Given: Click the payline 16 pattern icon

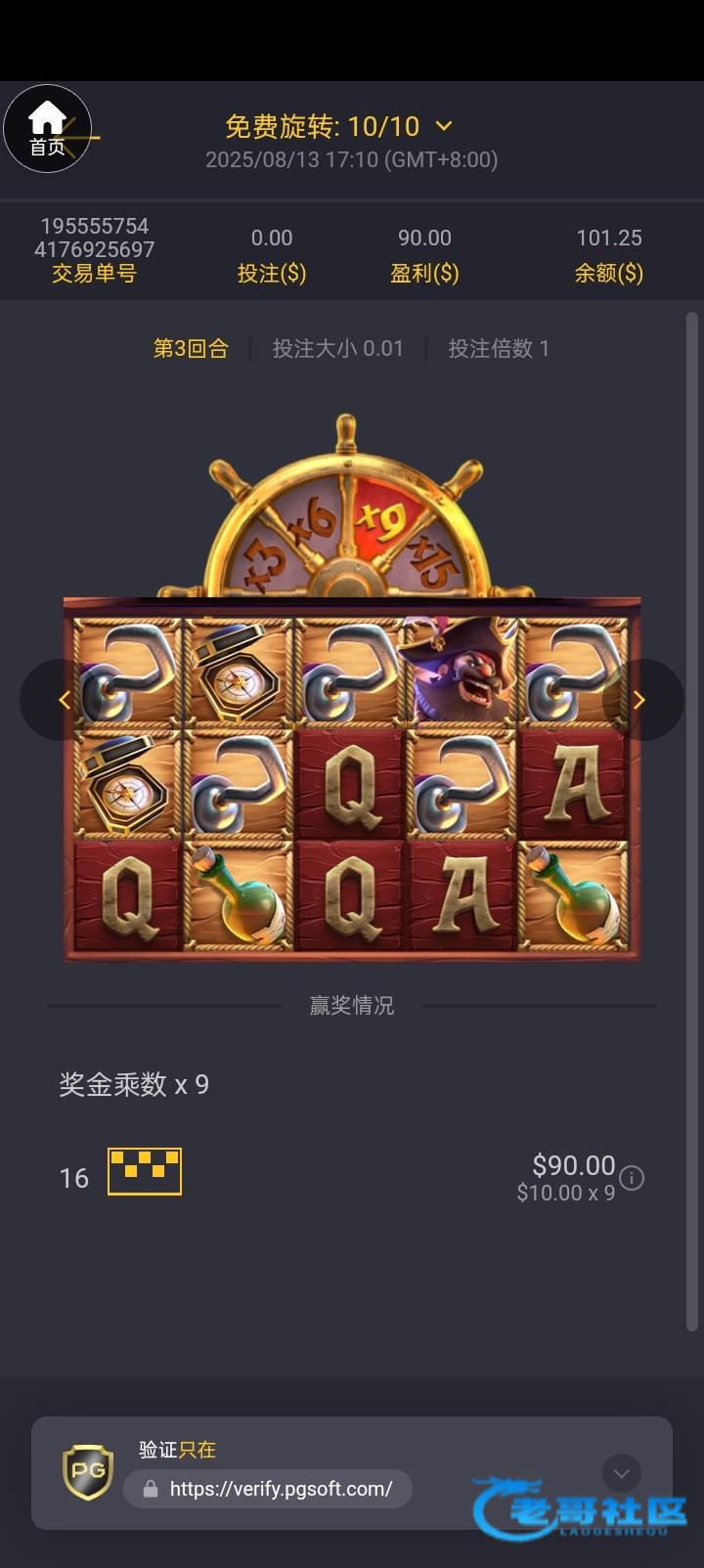Looking at the screenshot, I should (x=145, y=1171).
